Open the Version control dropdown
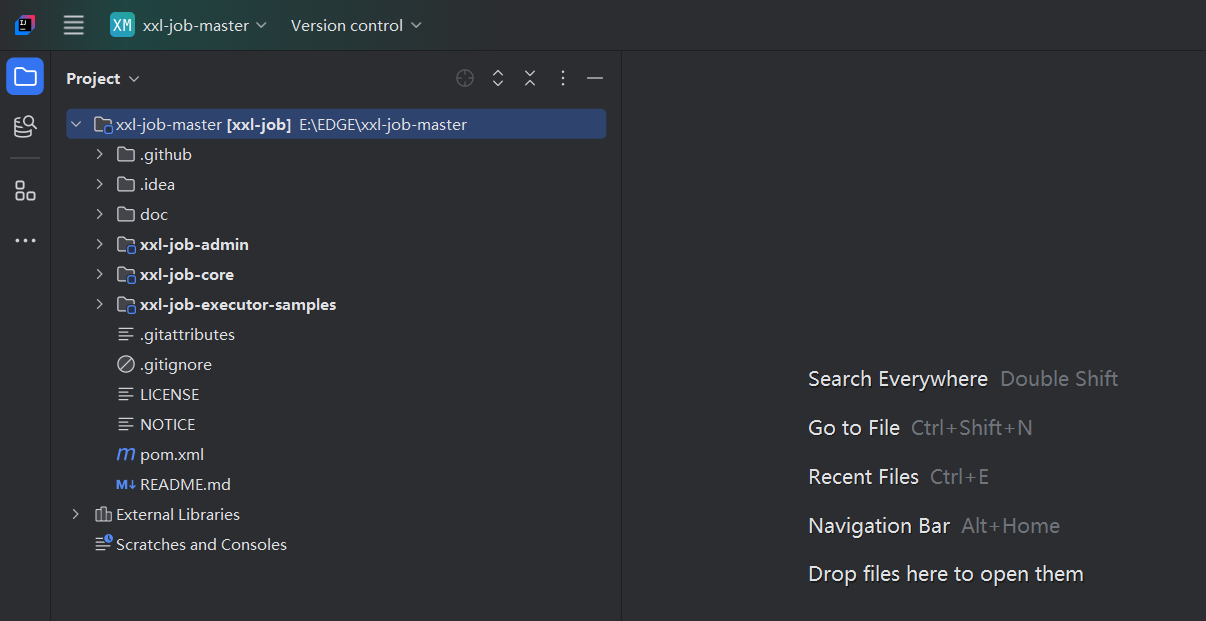 [356, 25]
